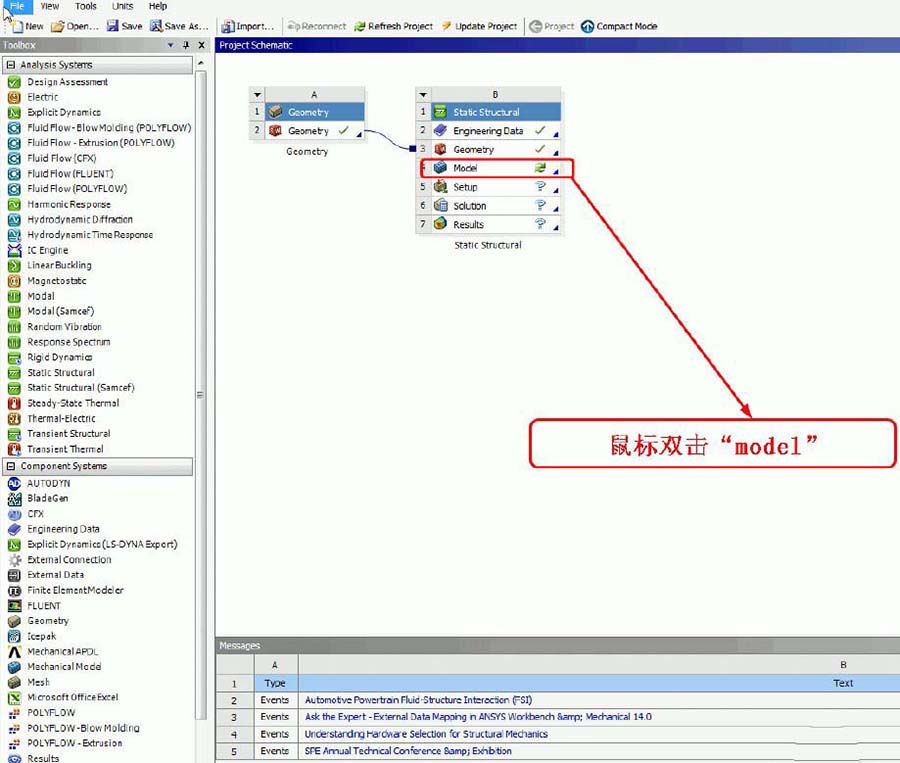Select Microsoft Office Excel component
This screenshot has width=900, height=763.
click(x=72, y=697)
